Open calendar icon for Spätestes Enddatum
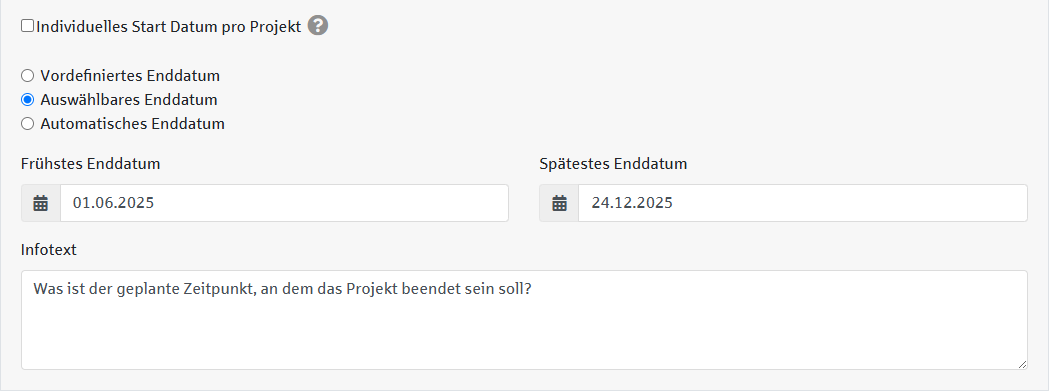 pyautogui.click(x=559, y=203)
